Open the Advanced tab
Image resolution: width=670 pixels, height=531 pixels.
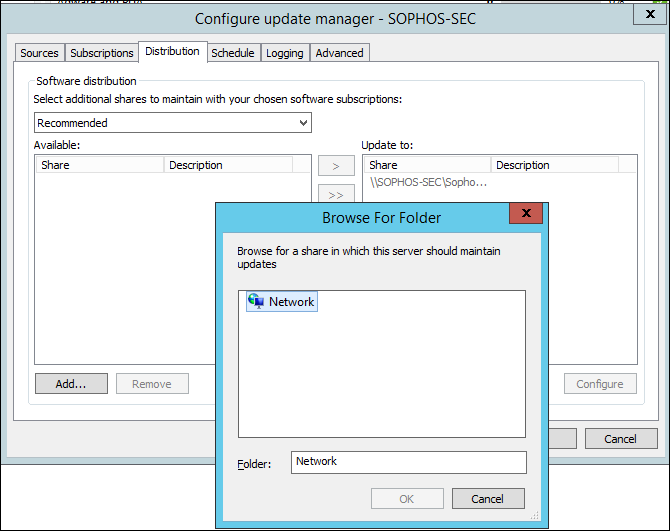(340, 53)
